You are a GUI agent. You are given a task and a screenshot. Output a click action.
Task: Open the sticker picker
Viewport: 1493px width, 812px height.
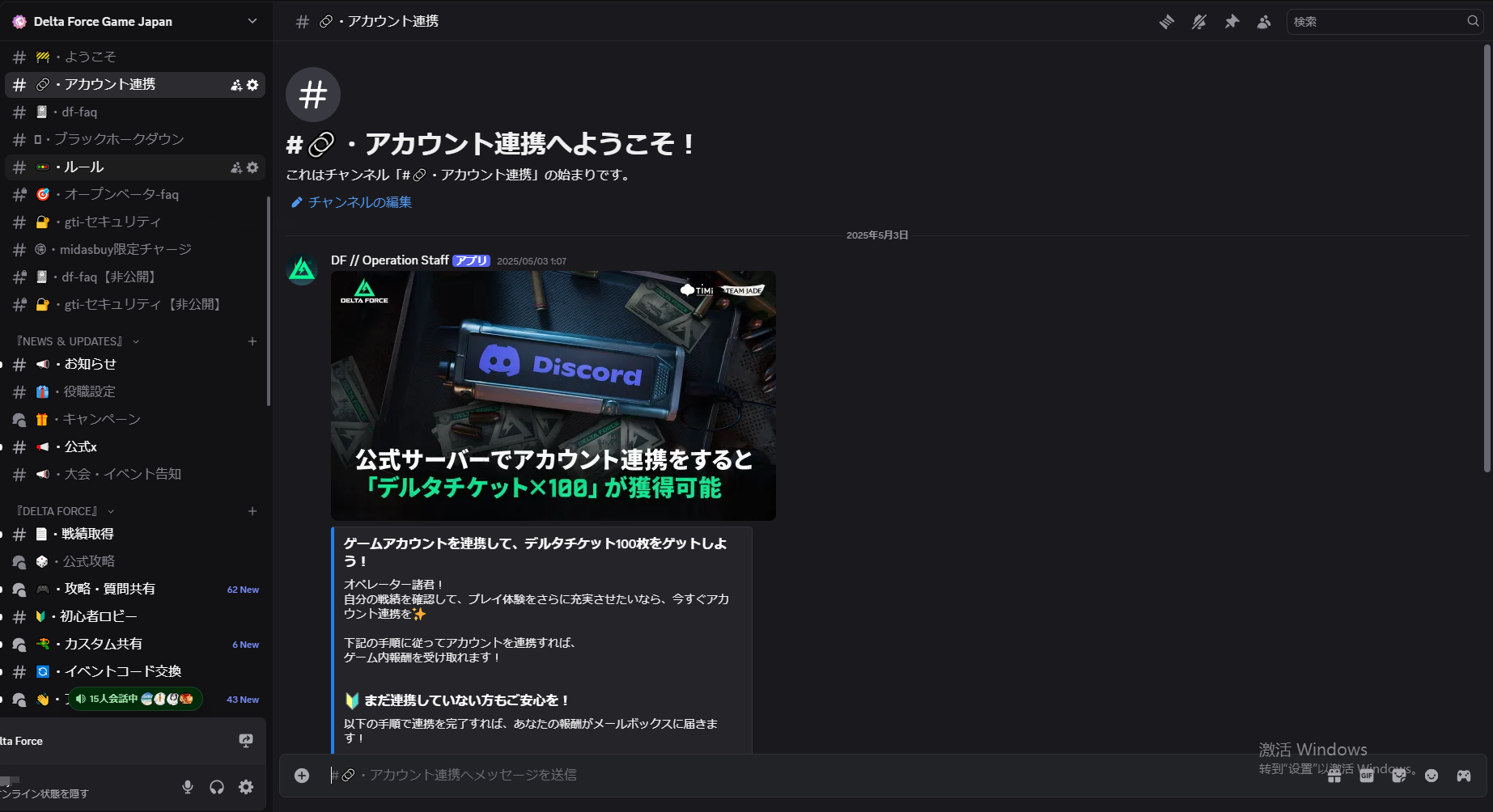click(1399, 775)
